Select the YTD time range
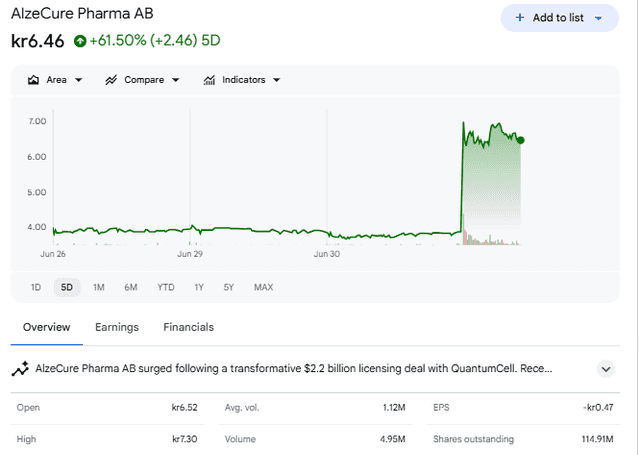Viewport: 640px width, 455px height. tap(166, 287)
